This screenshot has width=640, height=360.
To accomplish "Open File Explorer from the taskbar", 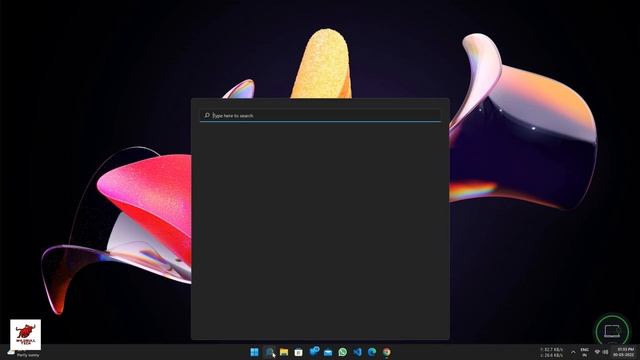I will pyautogui.click(x=284, y=352).
